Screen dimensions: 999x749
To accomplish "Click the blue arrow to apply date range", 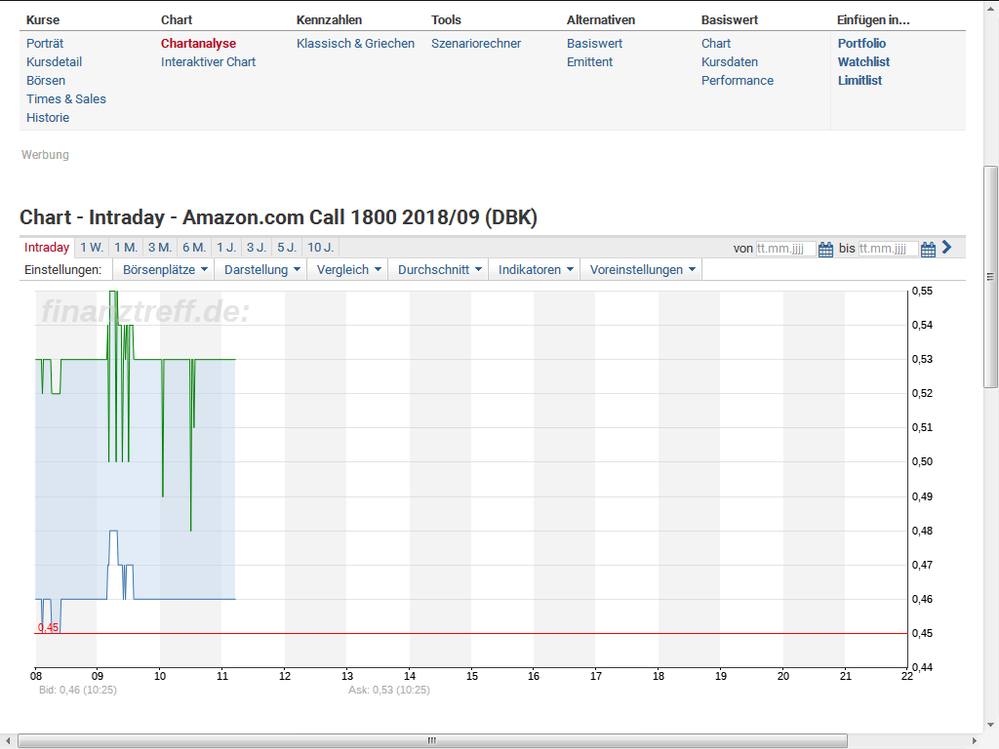I will tap(947, 248).
